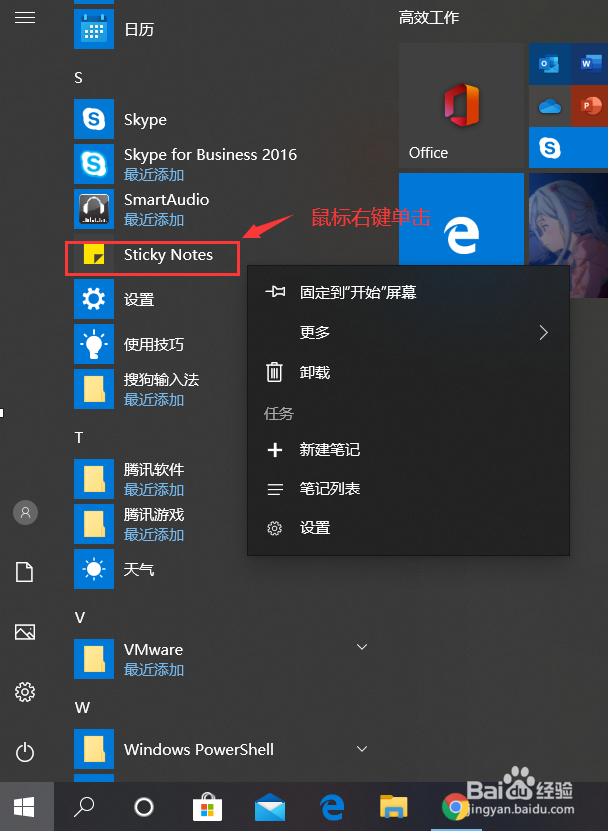Viewport: 608px width, 831px height.
Task: Select 固定到"开始"屏幕 in context menu
Action: (x=408, y=293)
